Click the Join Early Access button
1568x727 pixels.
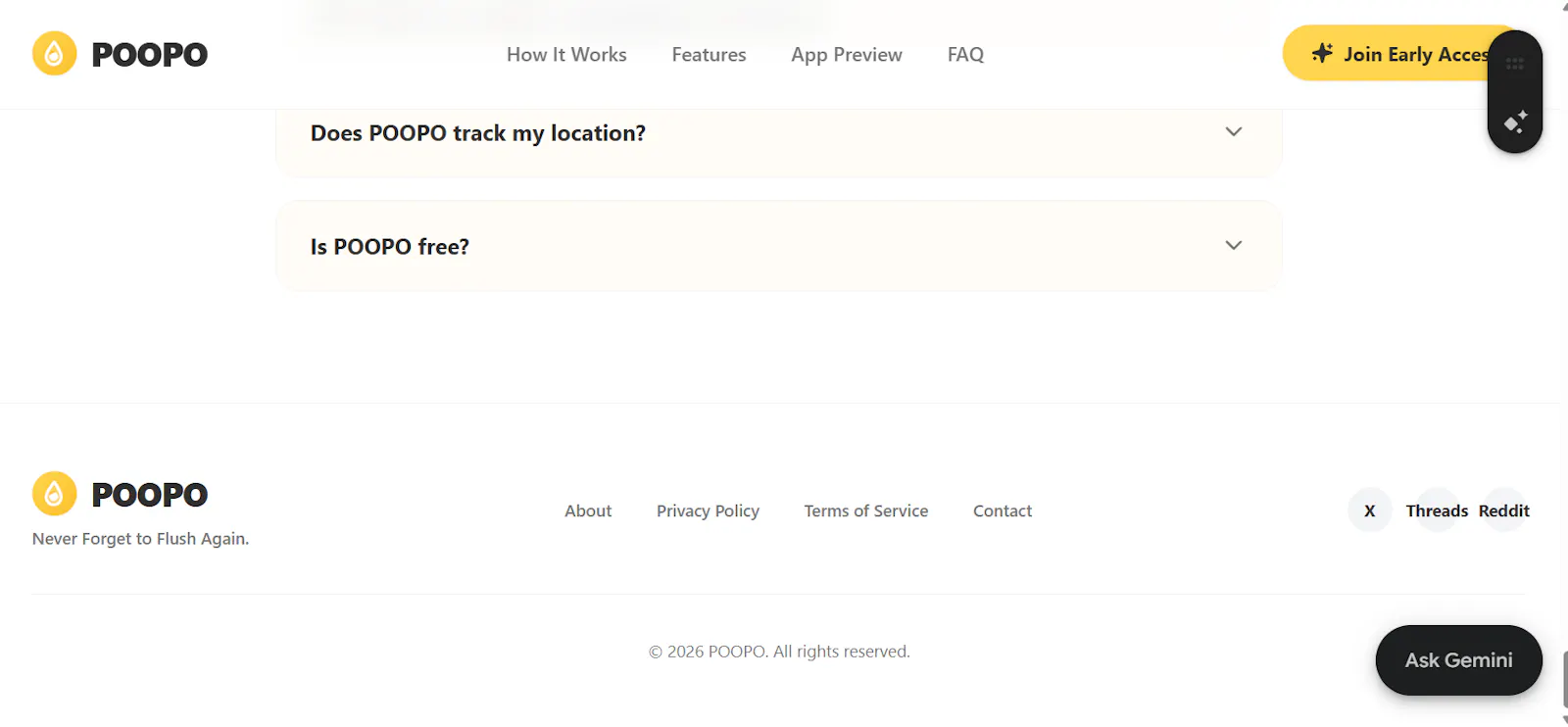[1401, 53]
